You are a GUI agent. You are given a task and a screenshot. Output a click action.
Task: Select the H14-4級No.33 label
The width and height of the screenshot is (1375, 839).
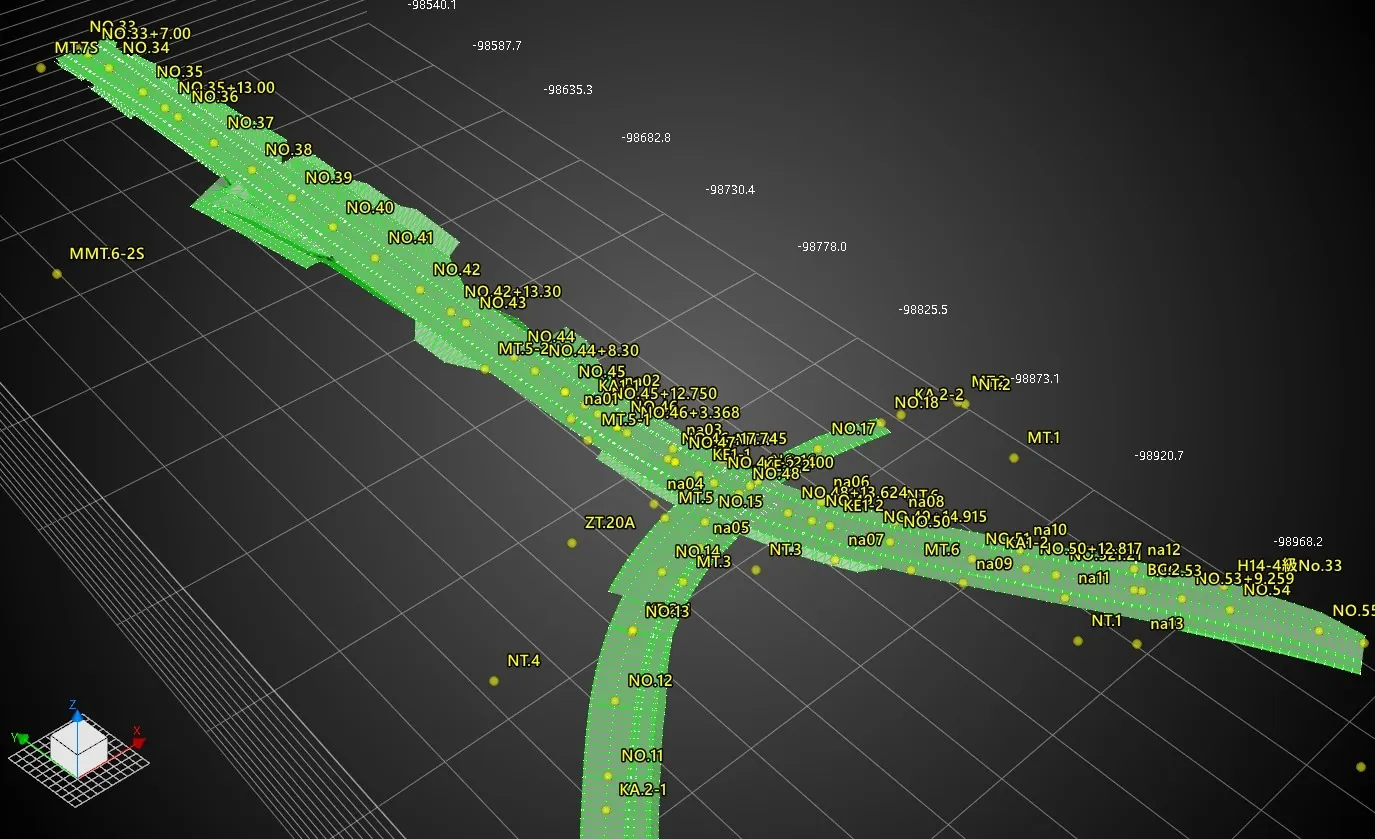1290,566
